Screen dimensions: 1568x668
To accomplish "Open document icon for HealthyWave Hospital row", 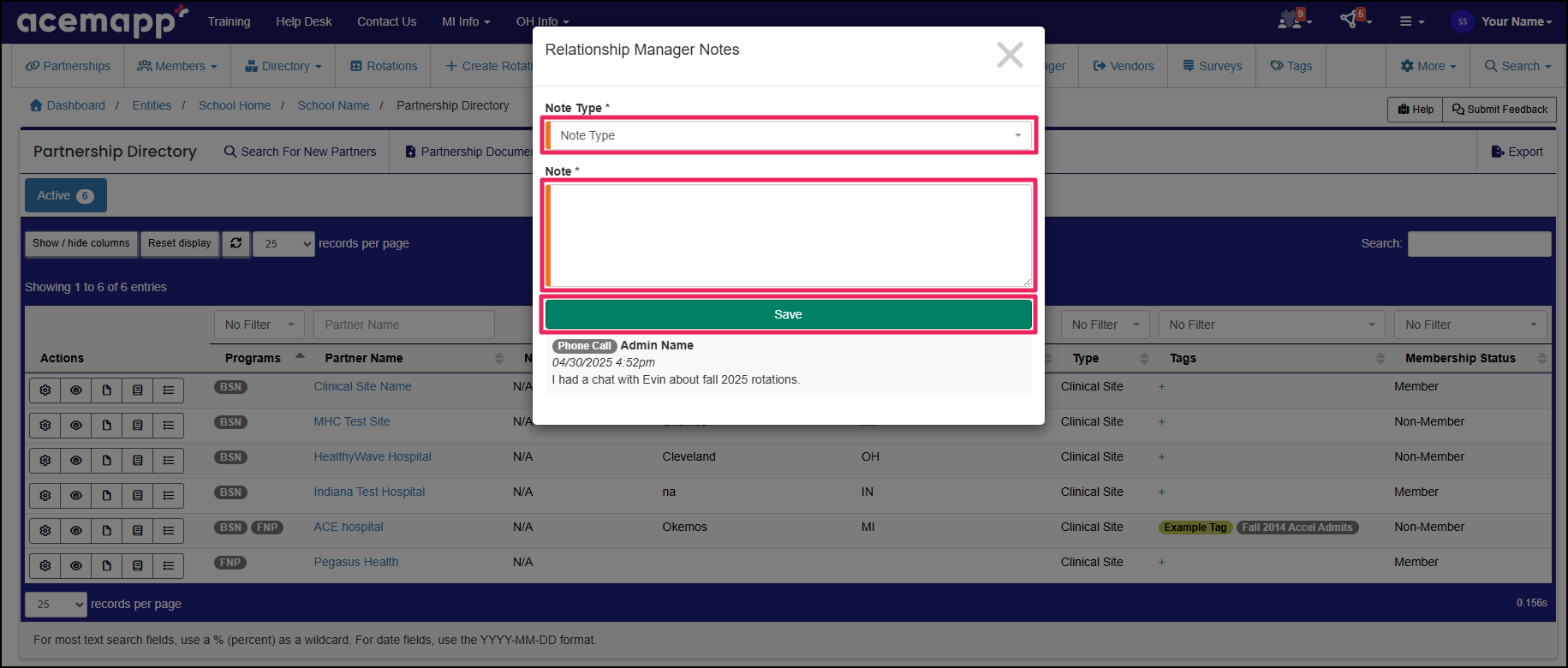I will click(107, 461).
